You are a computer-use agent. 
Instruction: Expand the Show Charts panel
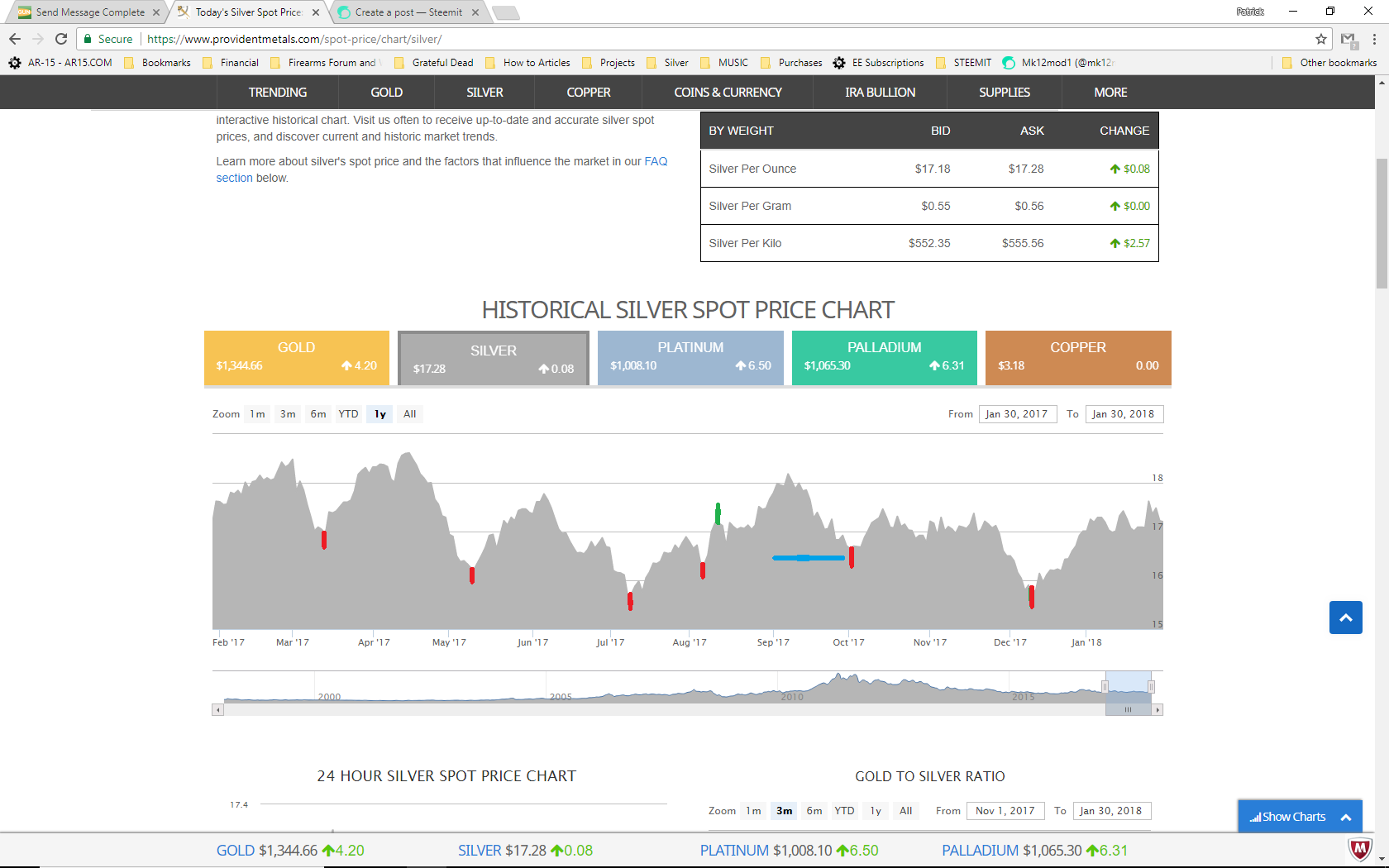pos(1301,817)
